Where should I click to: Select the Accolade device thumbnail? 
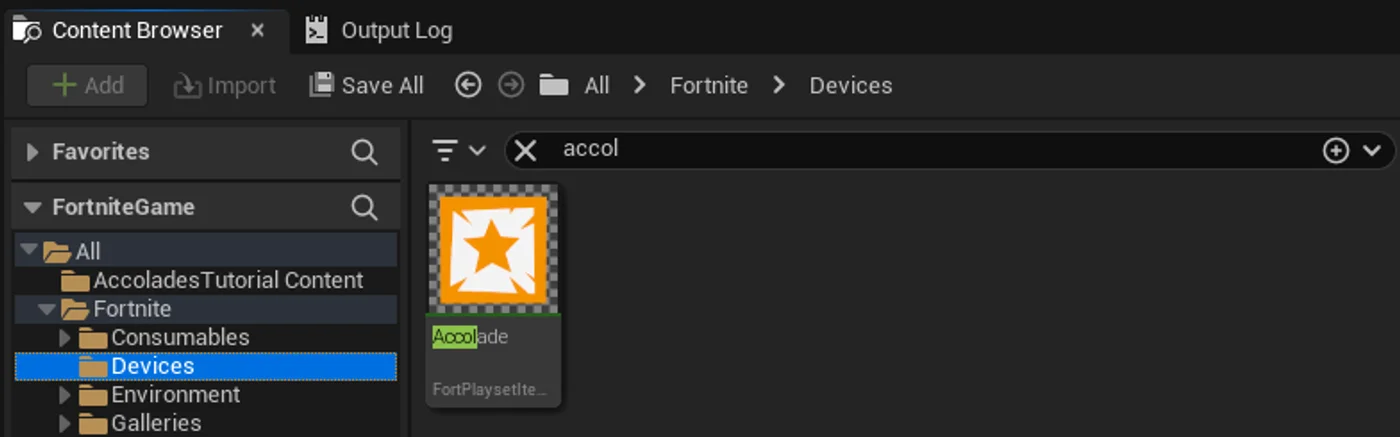click(x=493, y=249)
